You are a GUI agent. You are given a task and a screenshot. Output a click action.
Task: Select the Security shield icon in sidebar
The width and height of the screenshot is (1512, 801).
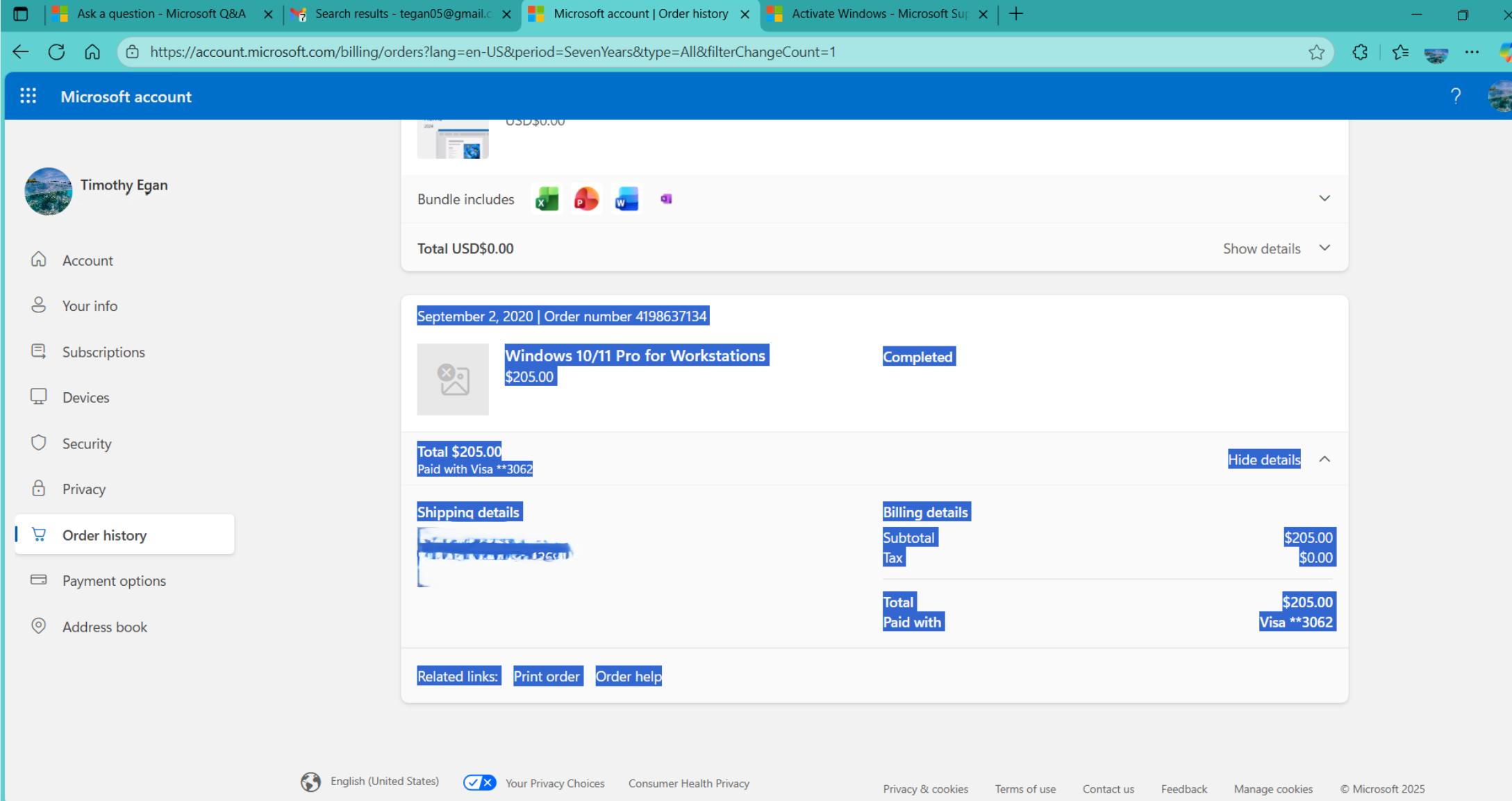(x=39, y=442)
